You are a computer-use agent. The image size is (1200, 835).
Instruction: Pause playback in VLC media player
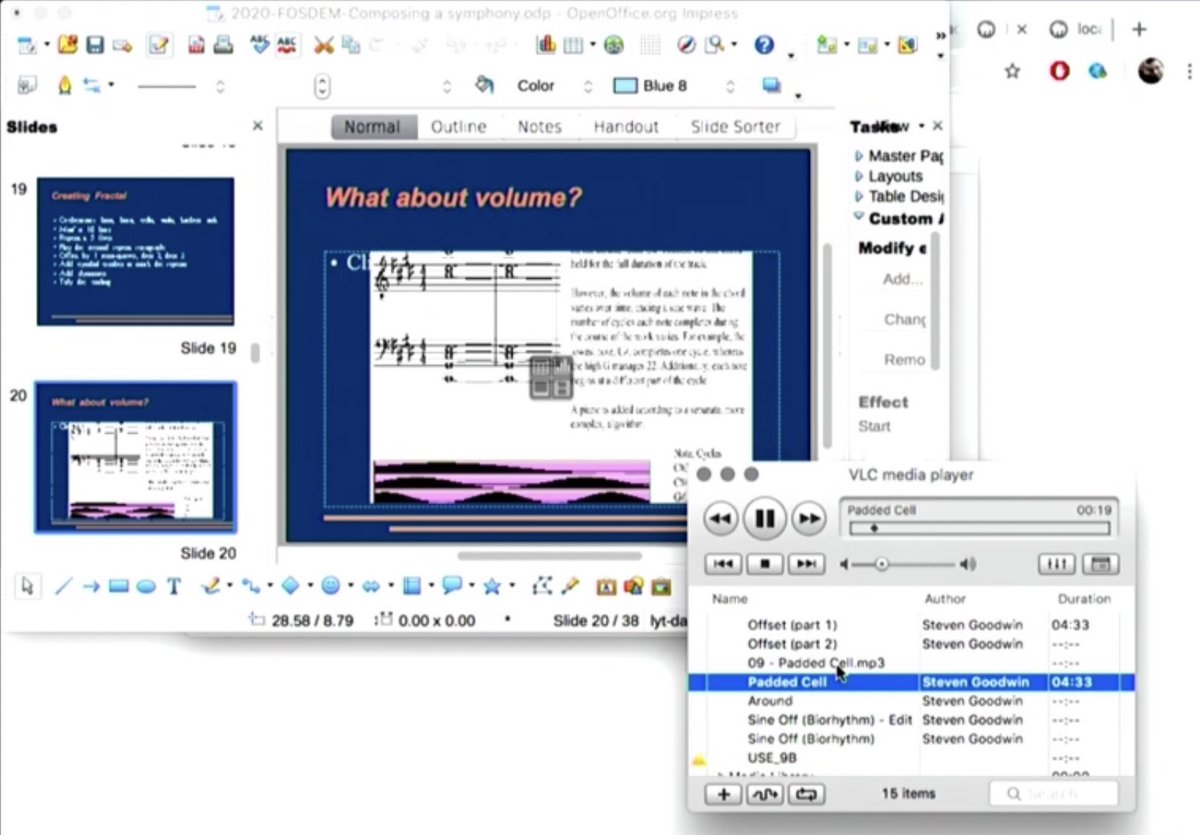click(765, 518)
